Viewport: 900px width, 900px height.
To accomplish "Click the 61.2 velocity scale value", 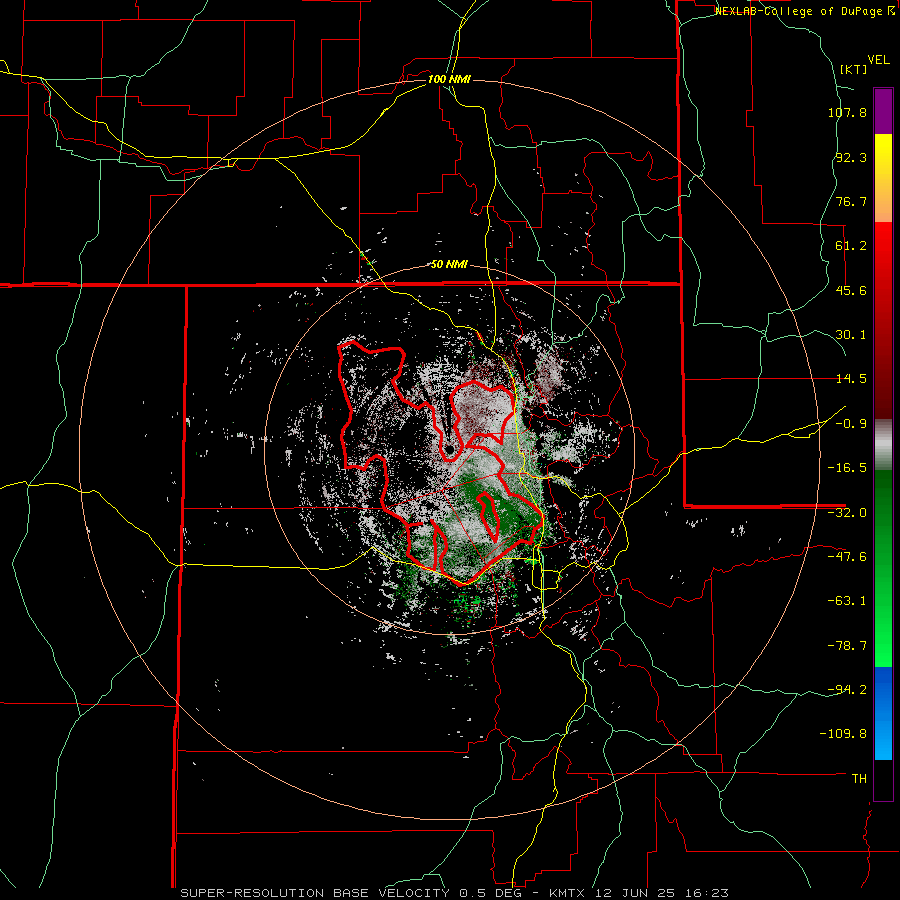I will click(x=851, y=246).
